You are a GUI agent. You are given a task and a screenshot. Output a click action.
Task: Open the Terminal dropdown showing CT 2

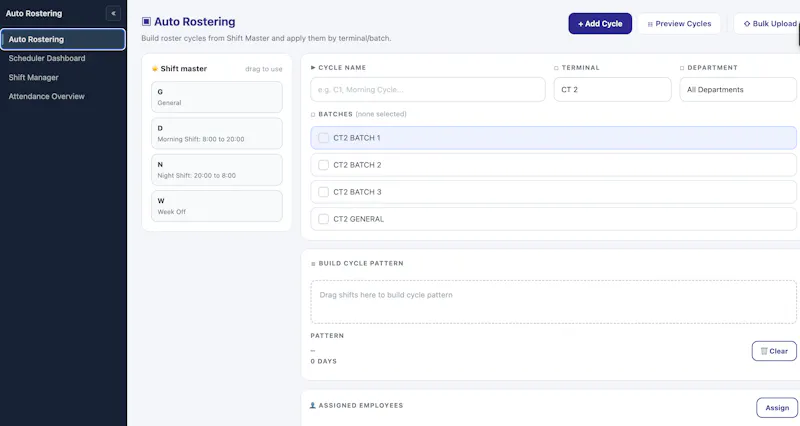612,89
